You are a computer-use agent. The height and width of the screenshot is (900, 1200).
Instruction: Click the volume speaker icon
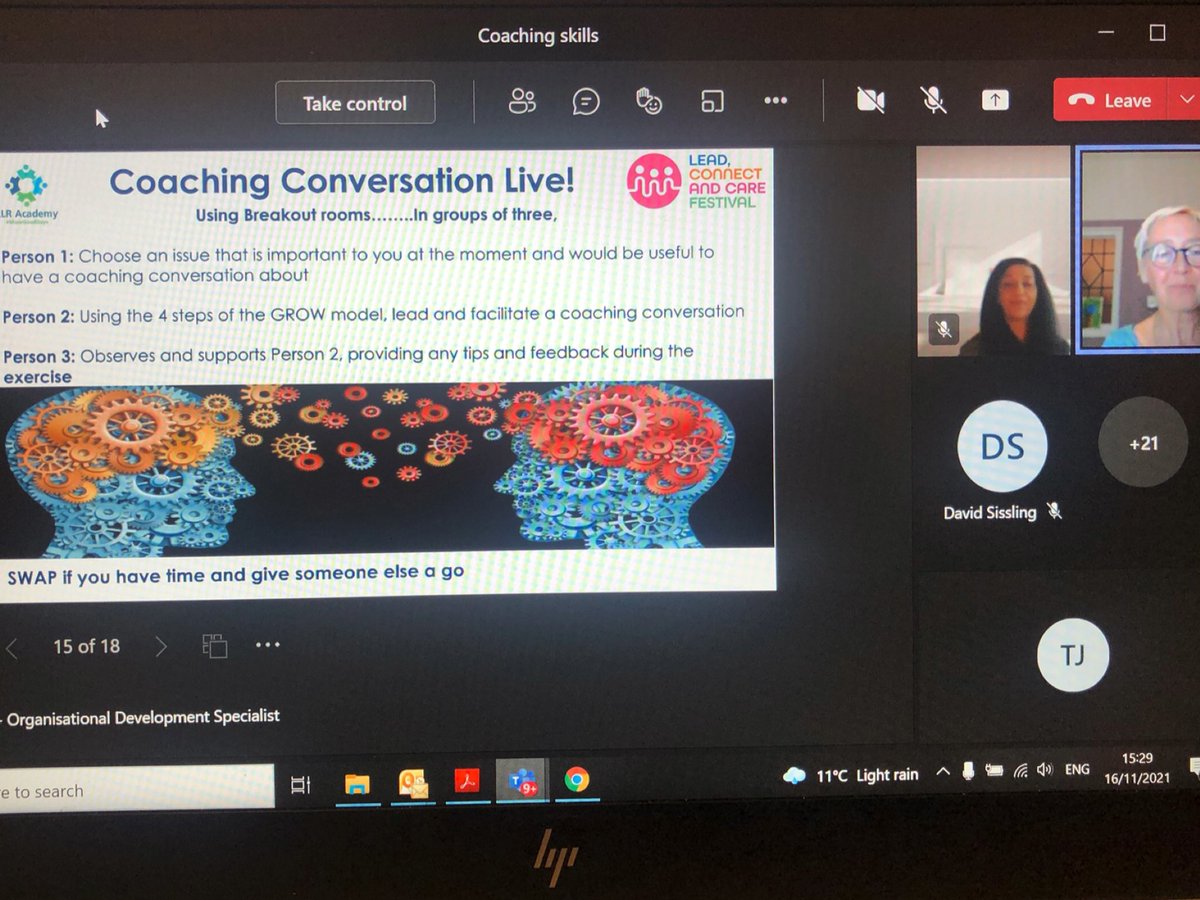coord(1045,770)
